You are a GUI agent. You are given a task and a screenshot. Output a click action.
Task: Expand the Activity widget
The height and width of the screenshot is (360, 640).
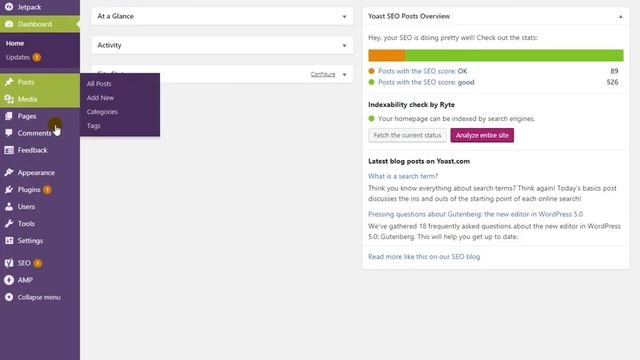point(344,46)
